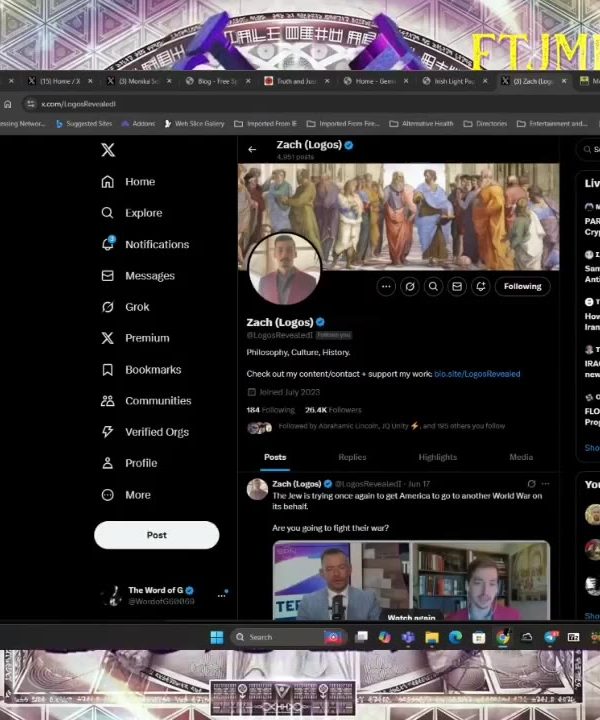
Task: Open Microsoft Edge from the taskbar
Action: (x=455, y=637)
